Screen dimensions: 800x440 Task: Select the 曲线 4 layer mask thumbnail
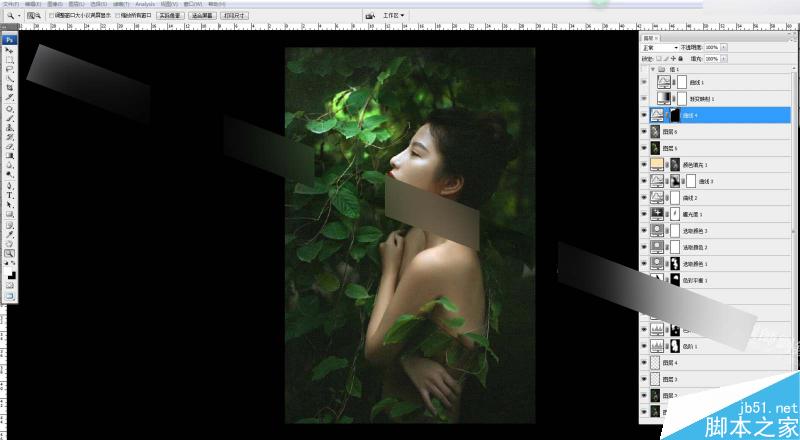coord(674,115)
